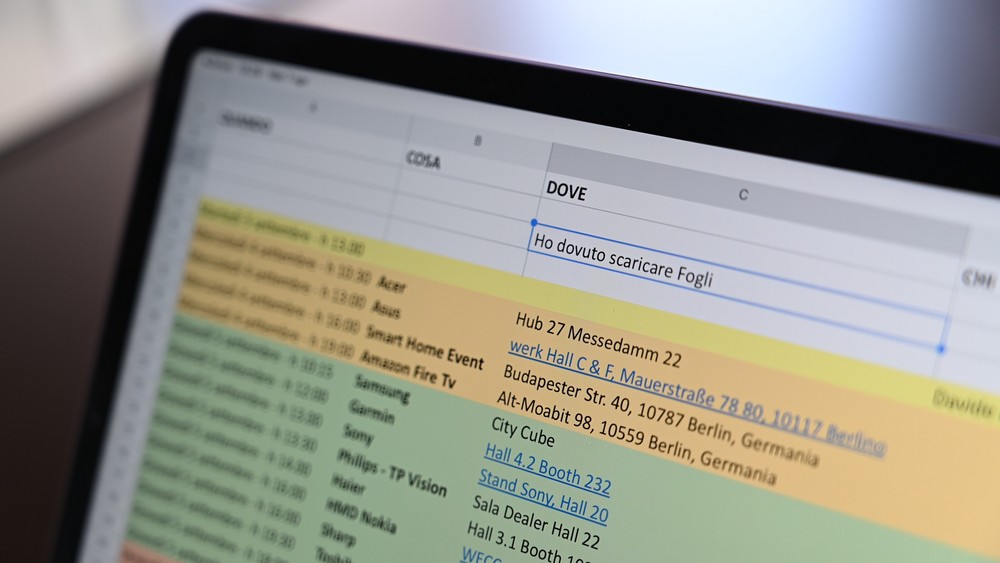
Task: Select column C header
Action: pos(744,194)
